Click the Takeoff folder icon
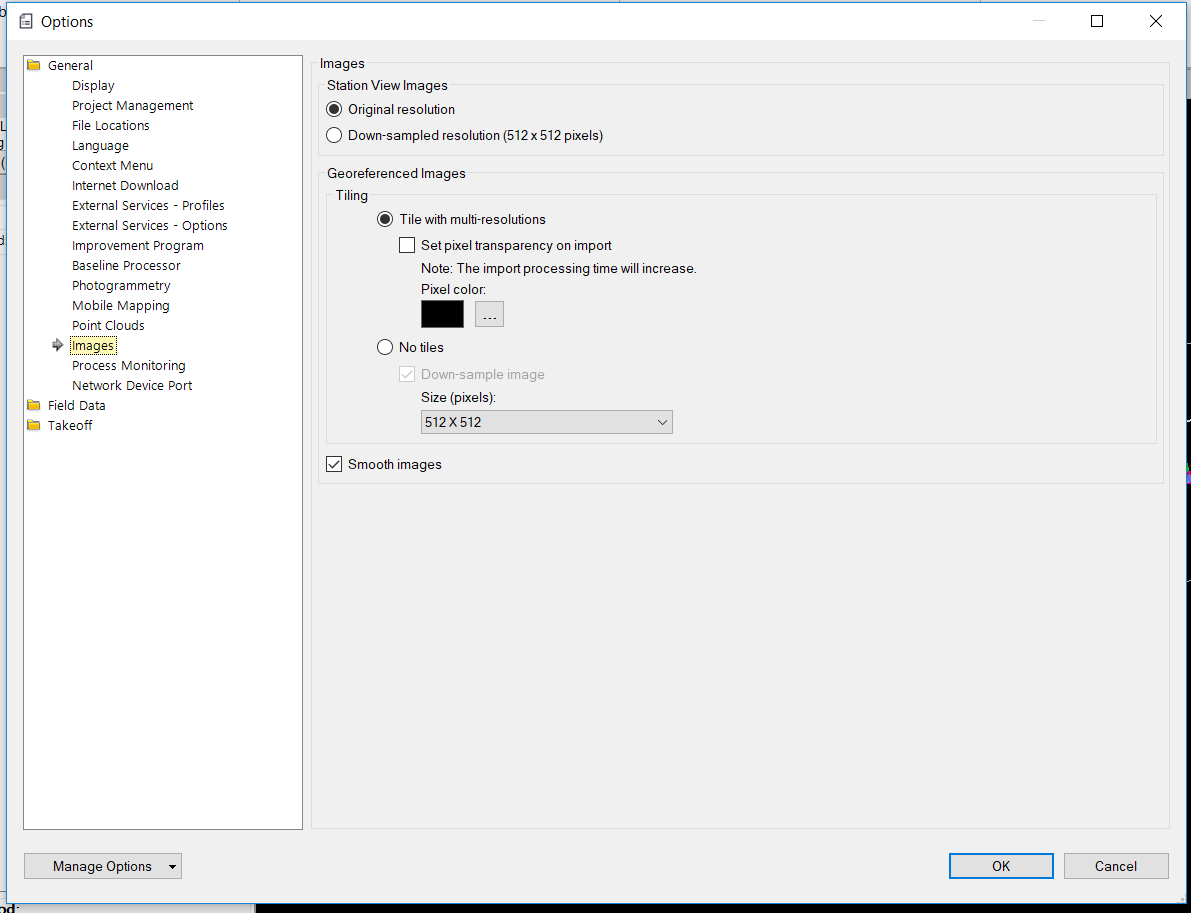The height and width of the screenshot is (913, 1191). point(33,425)
